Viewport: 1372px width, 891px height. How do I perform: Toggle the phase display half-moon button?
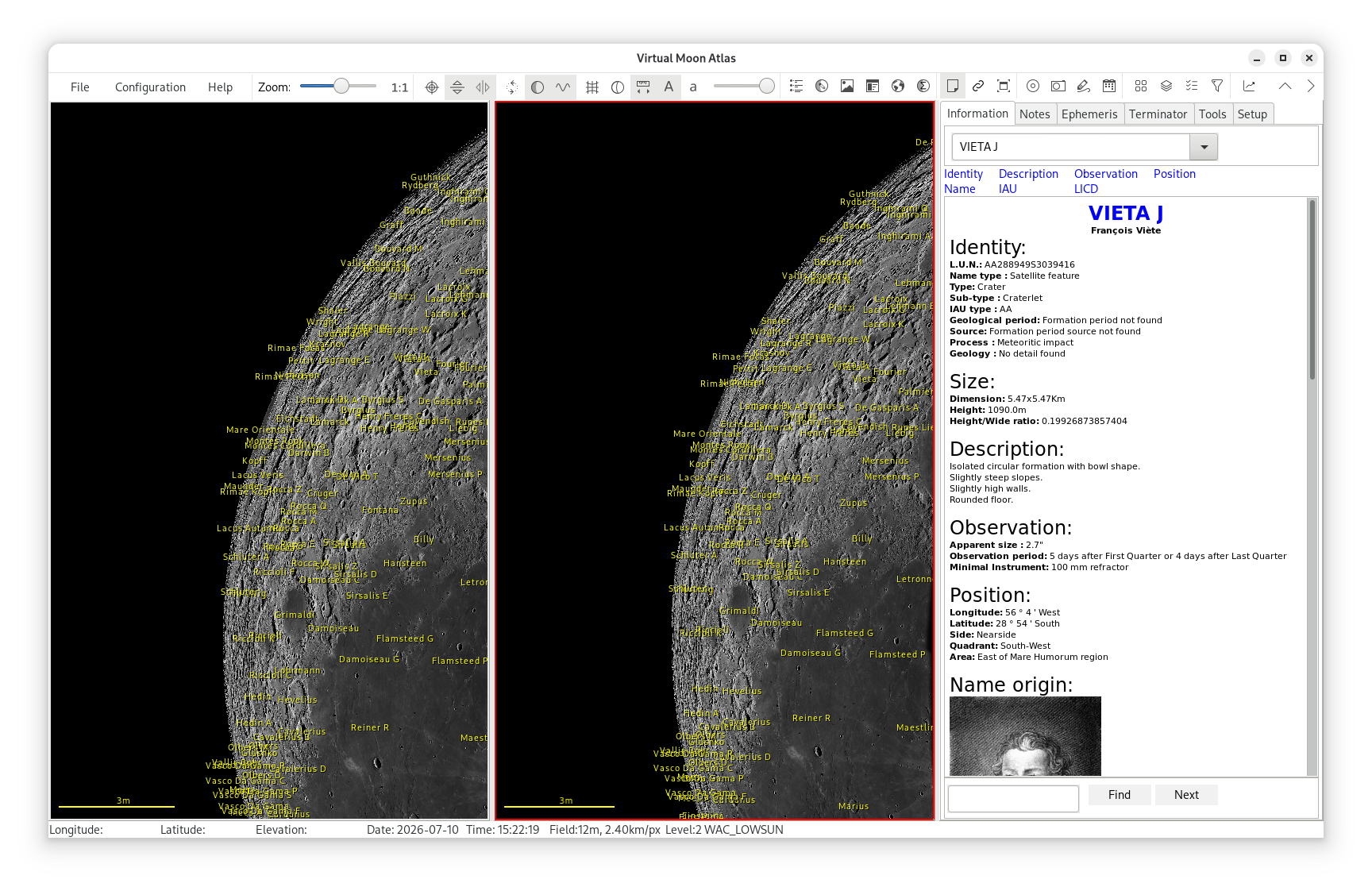[538, 87]
